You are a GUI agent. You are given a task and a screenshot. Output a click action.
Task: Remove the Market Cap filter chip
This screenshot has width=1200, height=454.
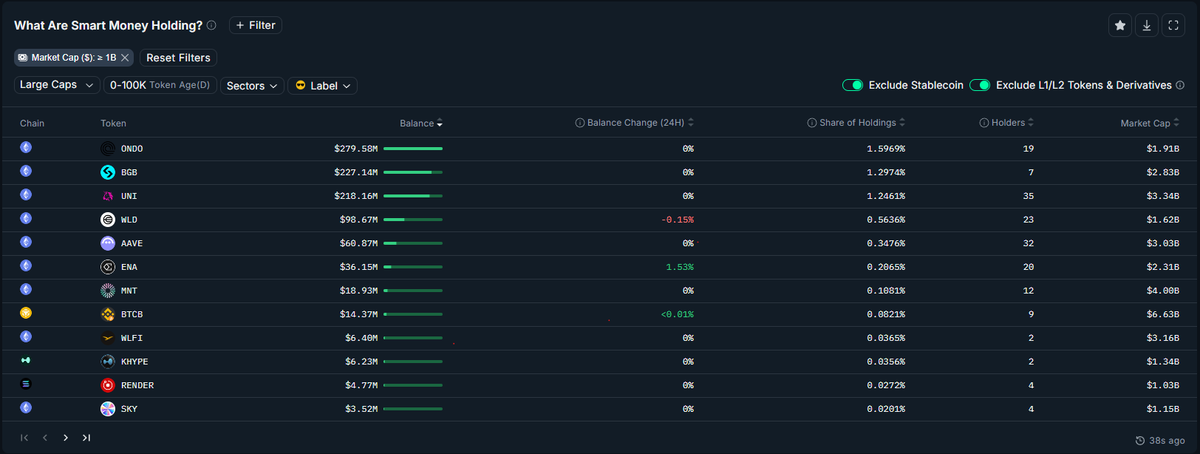coord(125,58)
